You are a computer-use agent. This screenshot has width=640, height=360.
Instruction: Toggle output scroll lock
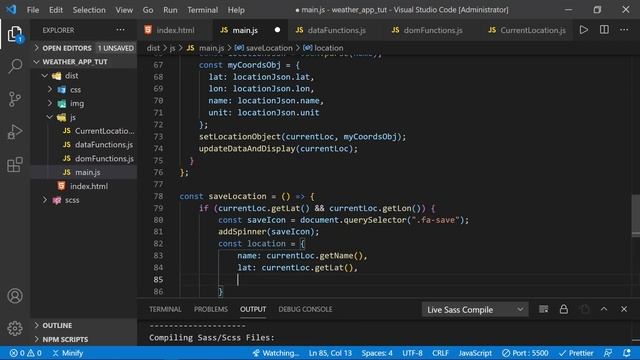point(564,309)
